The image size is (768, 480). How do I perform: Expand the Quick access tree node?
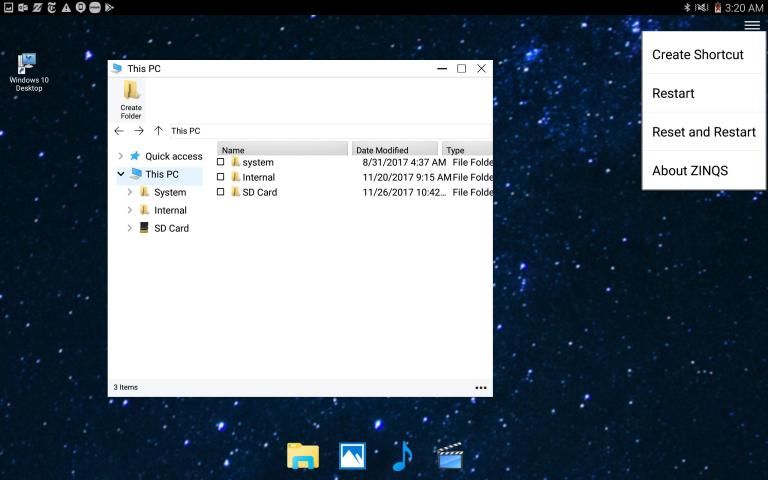pyautogui.click(x=121, y=156)
